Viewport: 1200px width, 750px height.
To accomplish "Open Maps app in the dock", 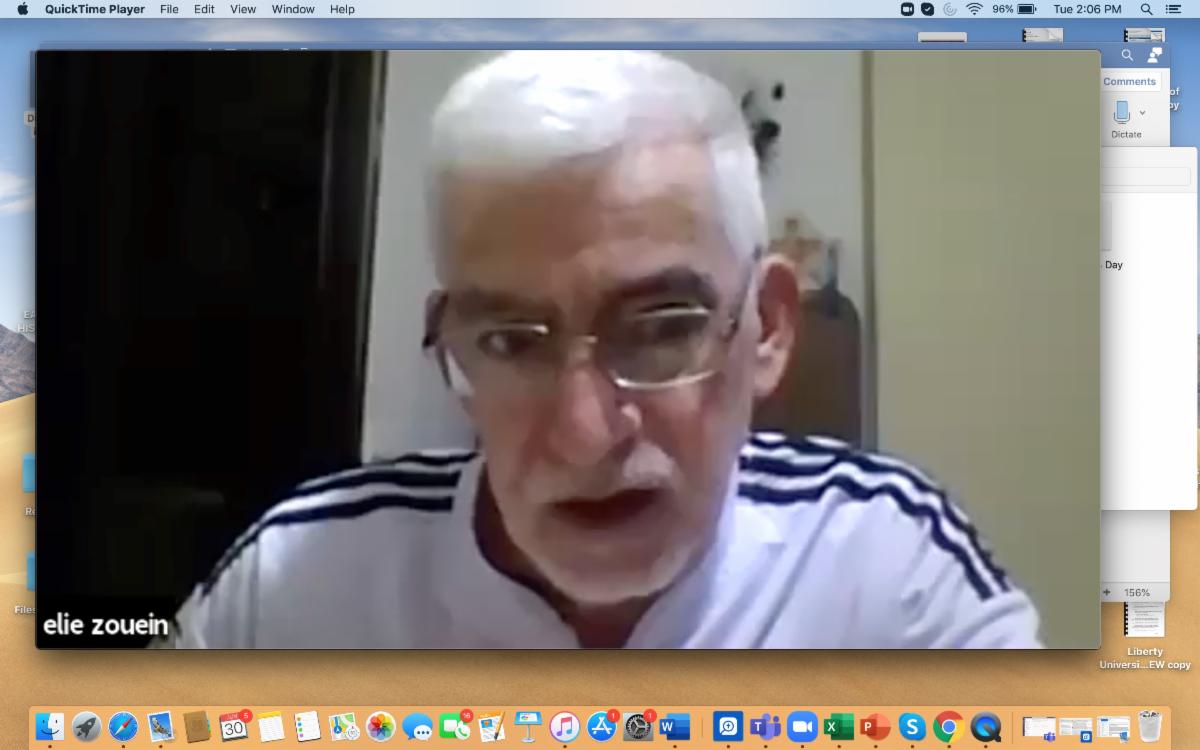I will (344, 727).
